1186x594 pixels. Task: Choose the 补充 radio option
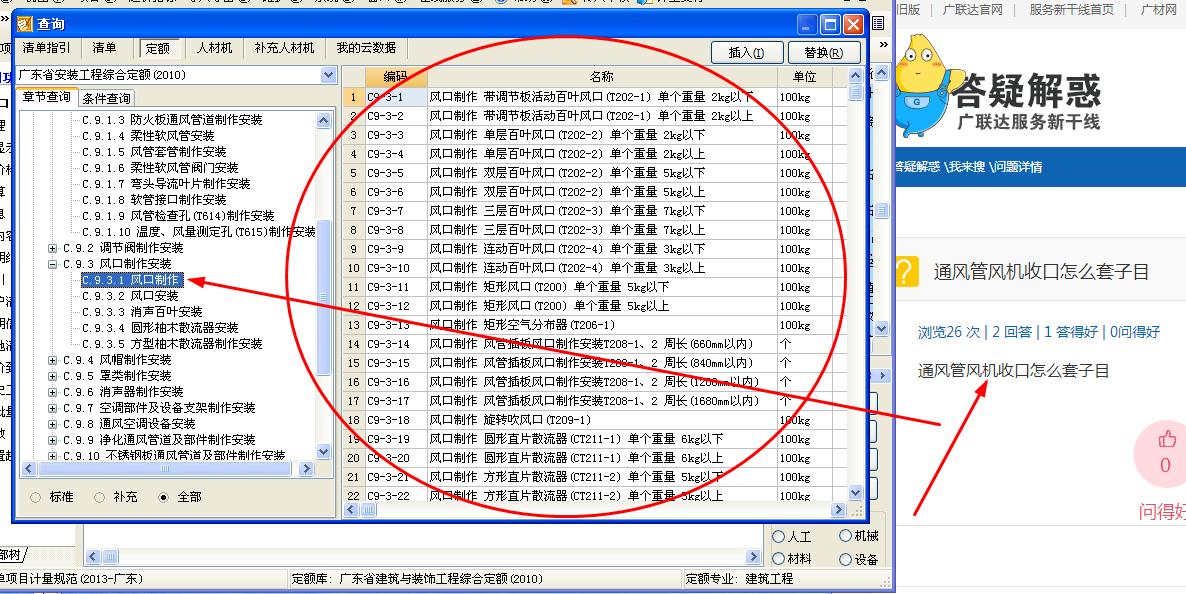click(100, 498)
